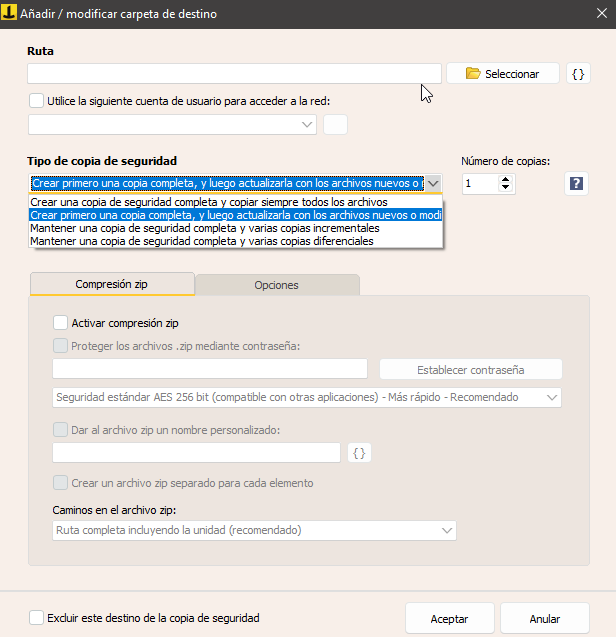Click the curly braces icon beside Seleccionar
This screenshot has width=616, height=637.
coord(578,73)
